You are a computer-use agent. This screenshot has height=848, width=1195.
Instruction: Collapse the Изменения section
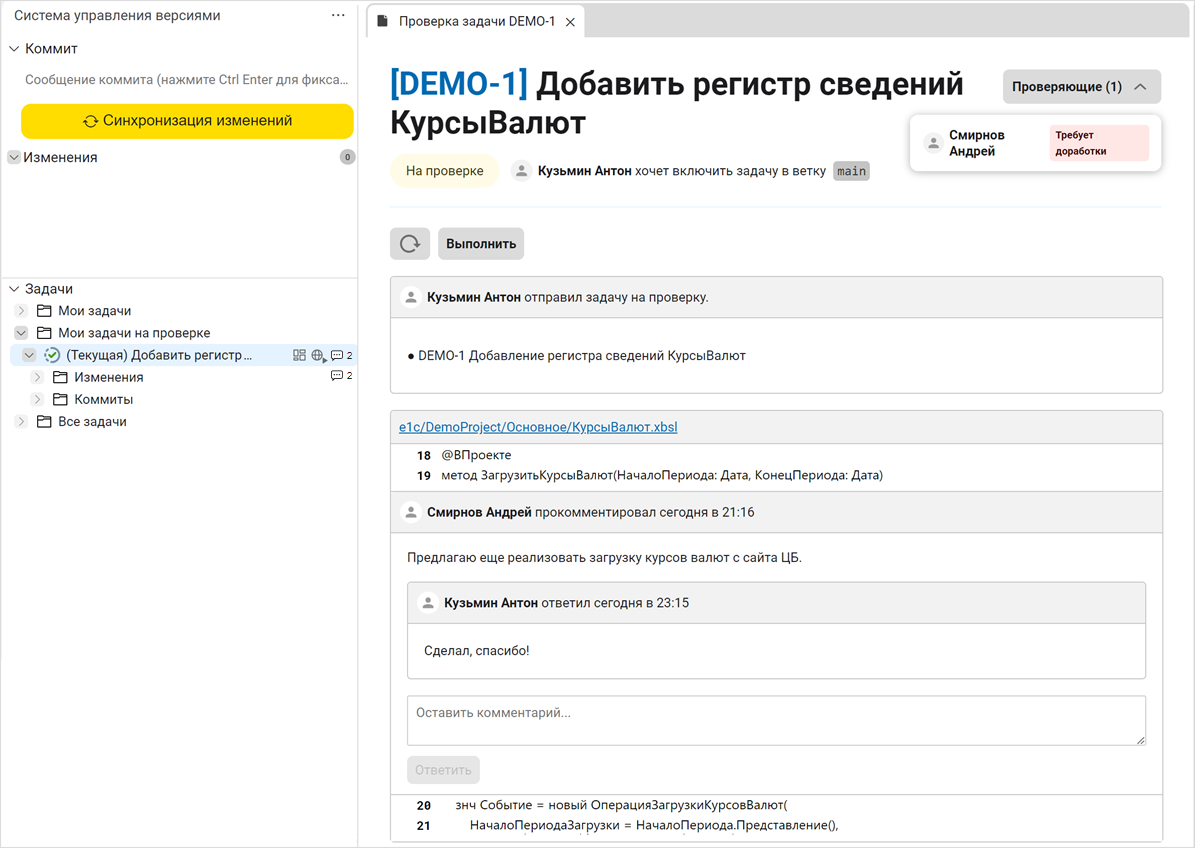coord(13,157)
